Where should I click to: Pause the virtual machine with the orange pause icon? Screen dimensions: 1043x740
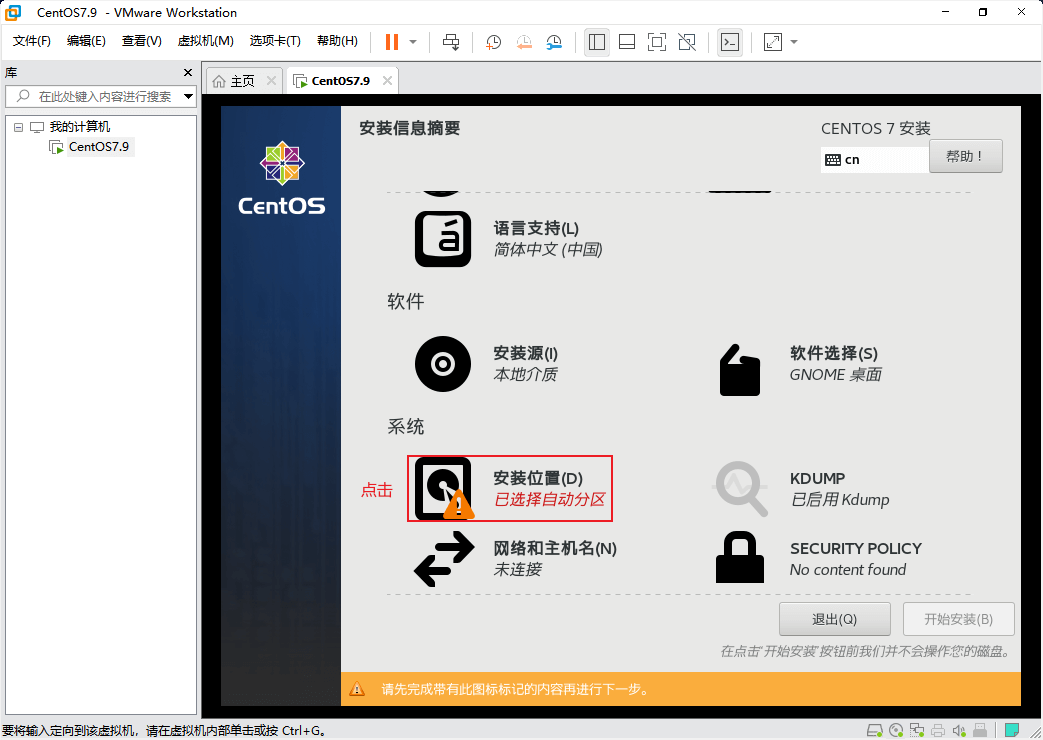pos(392,42)
